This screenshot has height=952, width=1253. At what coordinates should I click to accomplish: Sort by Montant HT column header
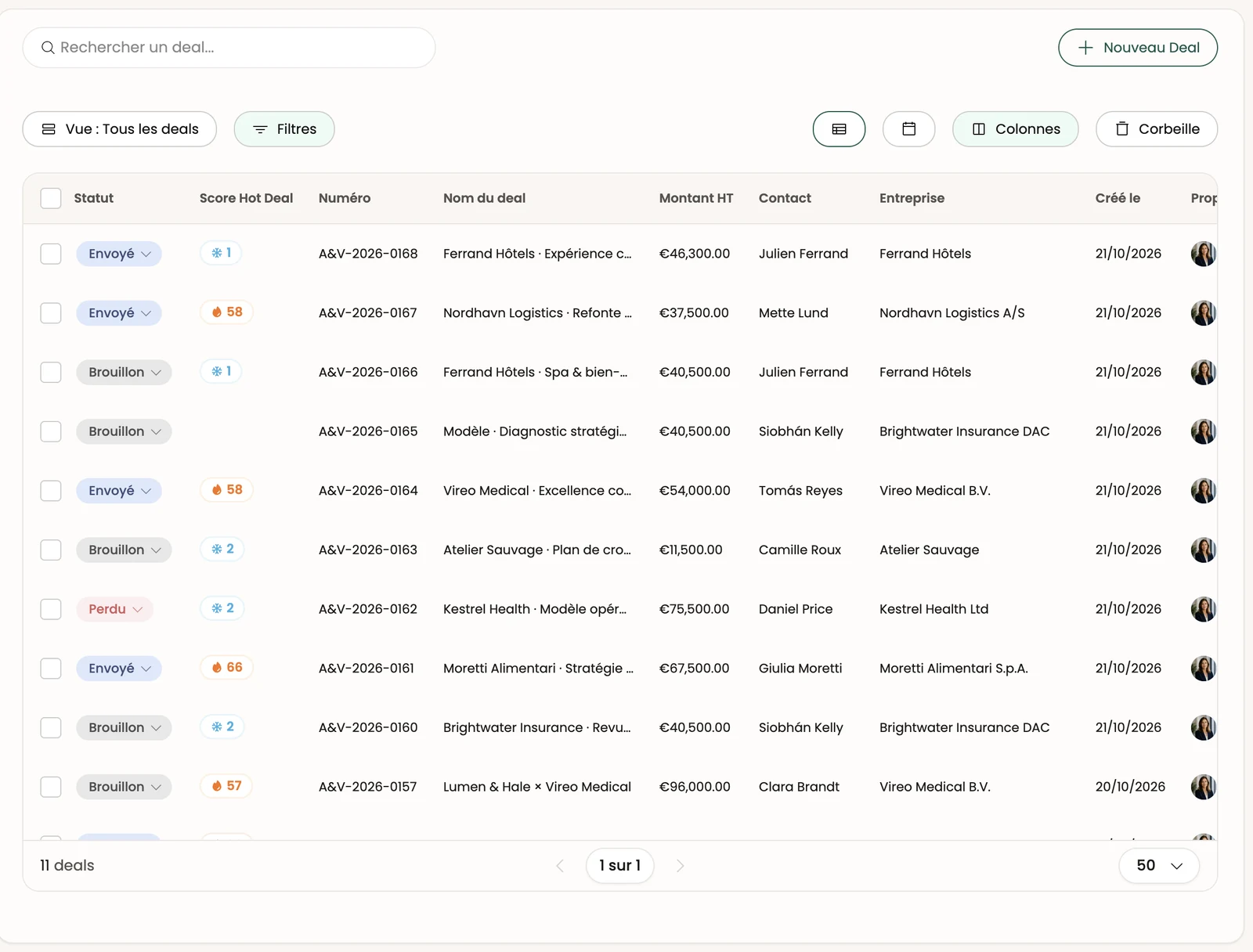696,198
